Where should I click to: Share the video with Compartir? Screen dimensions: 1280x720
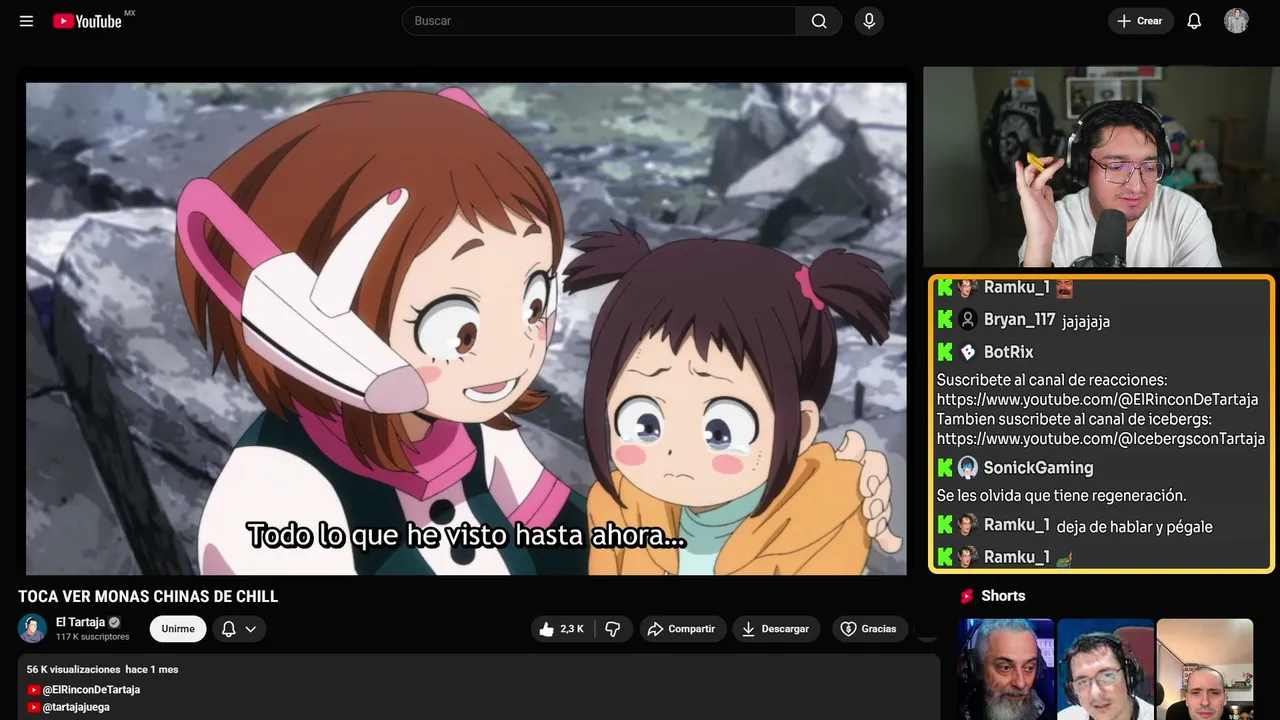[681, 629]
